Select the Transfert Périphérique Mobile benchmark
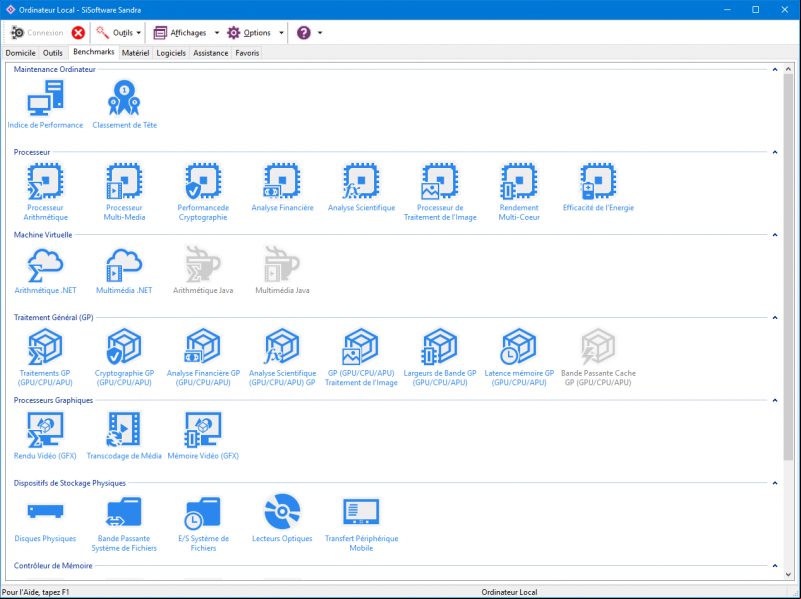 click(361, 523)
